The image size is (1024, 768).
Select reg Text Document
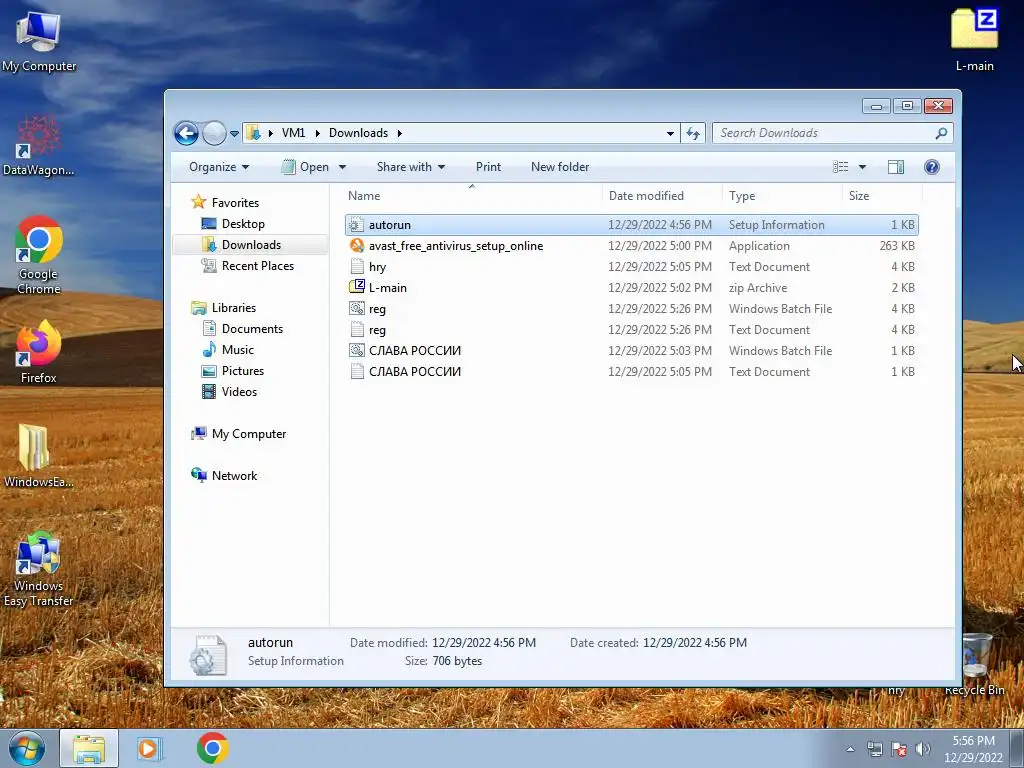tap(632, 330)
